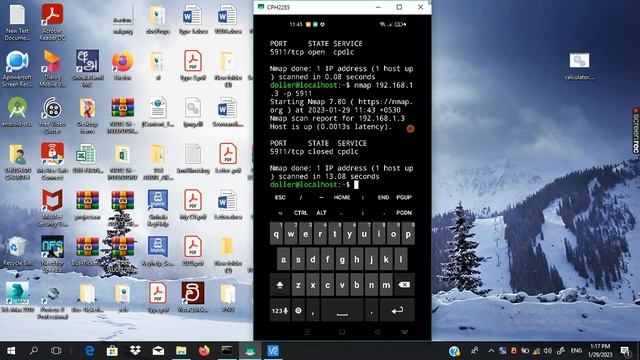The width and height of the screenshot is (640, 360).
Task: Tap the Android recent apps menu button
Action: [307, 332]
